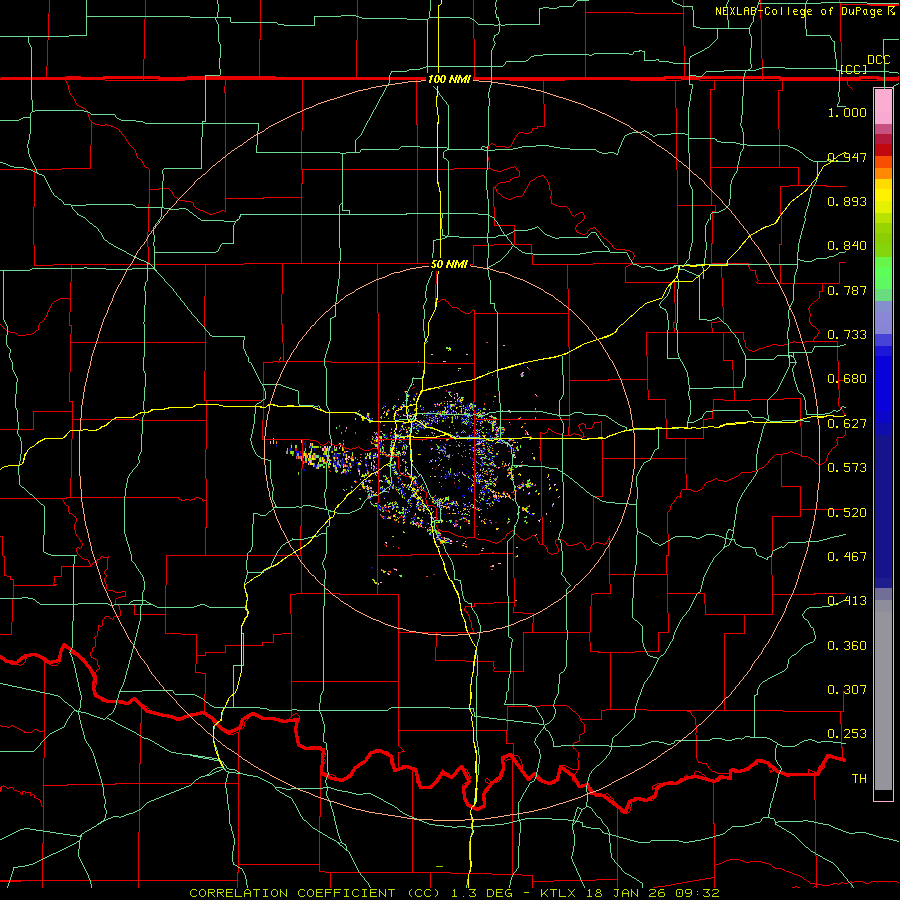Image resolution: width=900 pixels, height=900 pixels.
Task: Pick the red swatch in the color scale
Action: [883, 150]
